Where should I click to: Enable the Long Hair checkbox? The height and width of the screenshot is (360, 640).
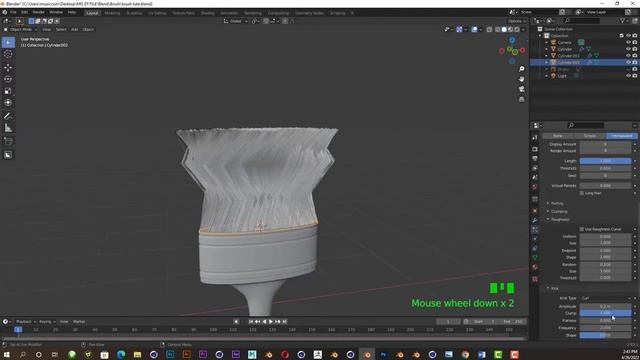pos(582,193)
